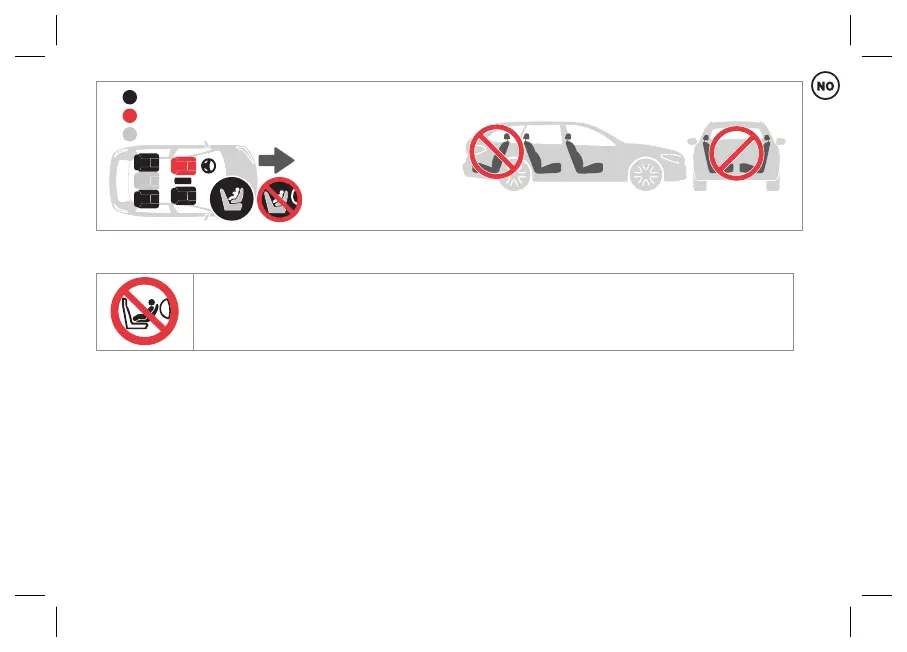The width and height of the screenshot is (907, 652).
Task: Select the red legend dot
Action: coord(130,116)
